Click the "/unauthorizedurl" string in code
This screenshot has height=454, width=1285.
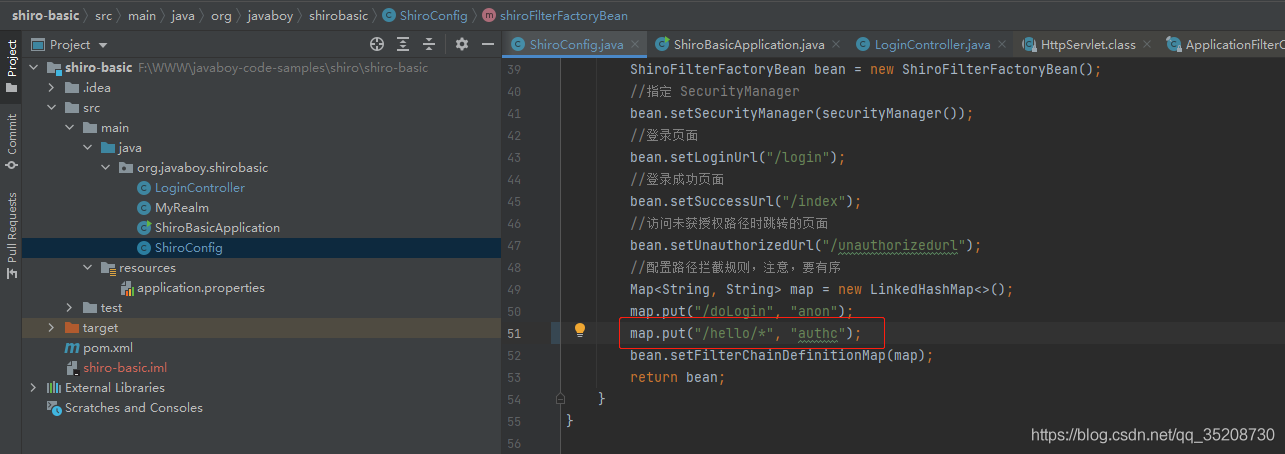point(896,245)
